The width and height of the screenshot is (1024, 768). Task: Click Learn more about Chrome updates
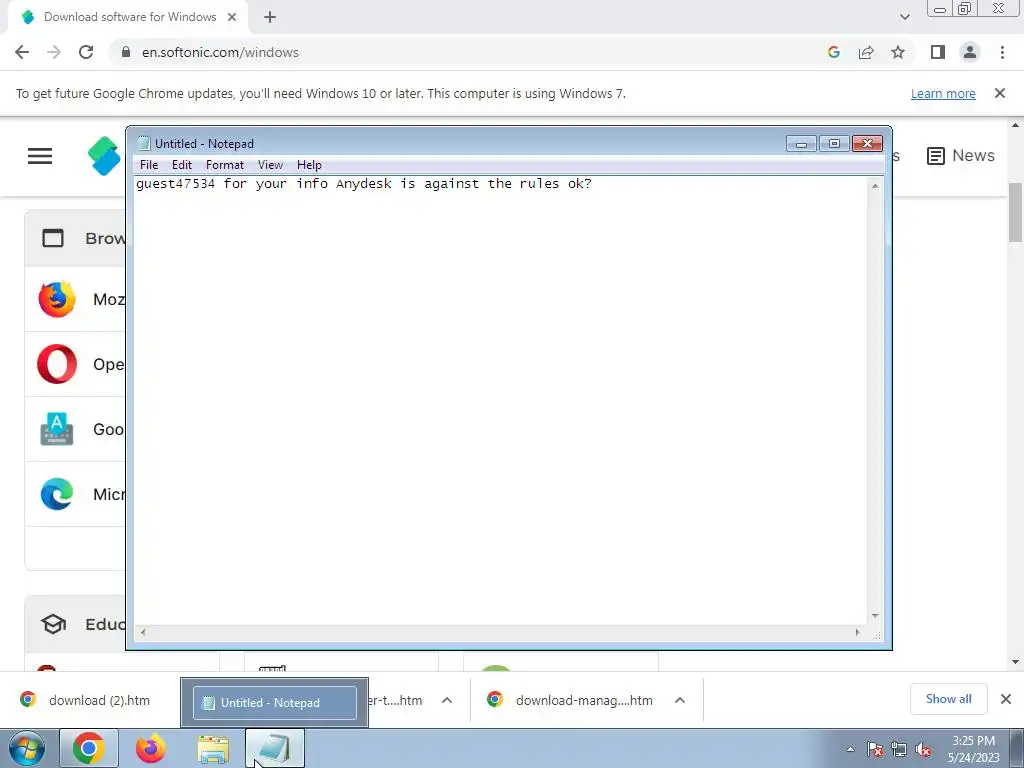pyautogui.click(x=943, y=93)
